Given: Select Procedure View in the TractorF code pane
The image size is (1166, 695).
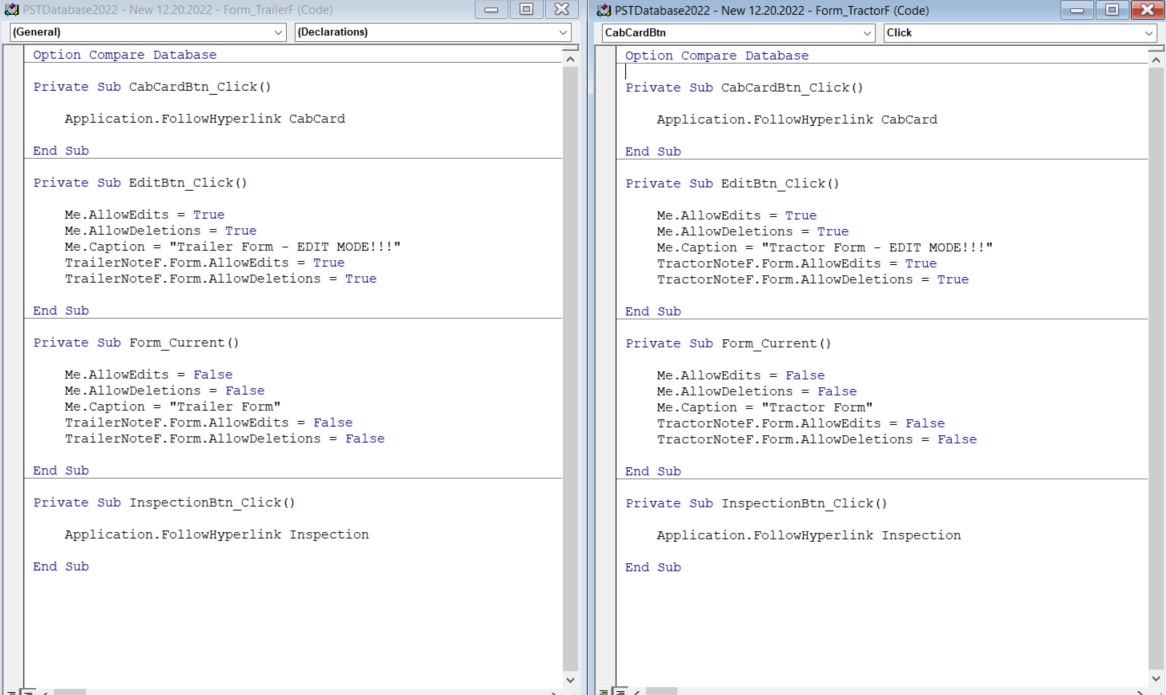Looking at the screenshot, I should (603, 691).
